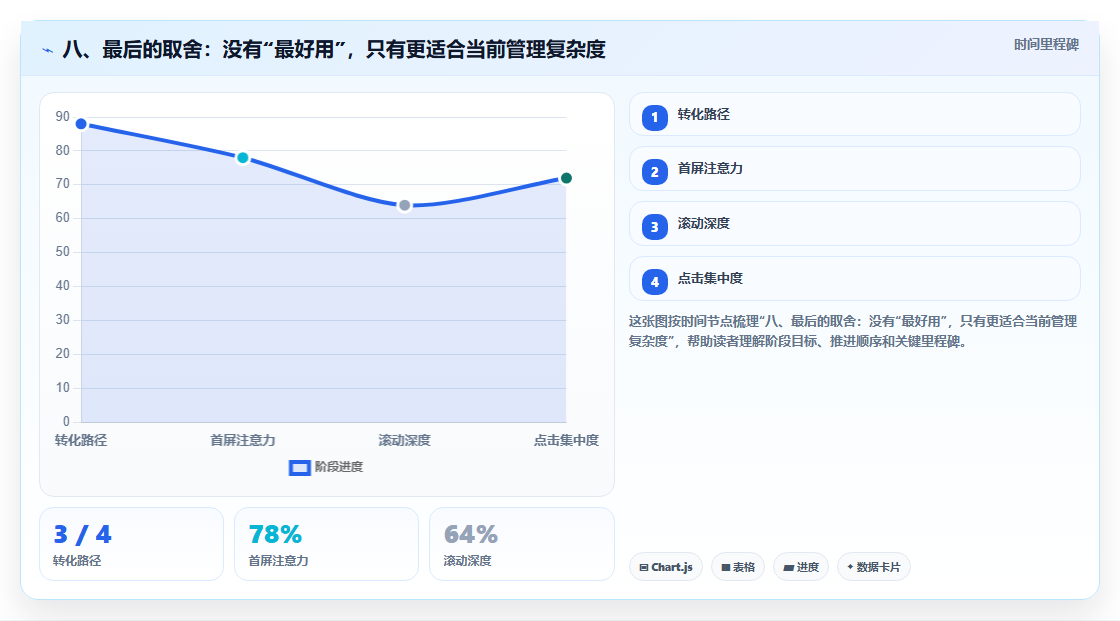Click the 阶段进度 legend label
1120x621 pixels.
pyautogui.click(x=339, y=467)
